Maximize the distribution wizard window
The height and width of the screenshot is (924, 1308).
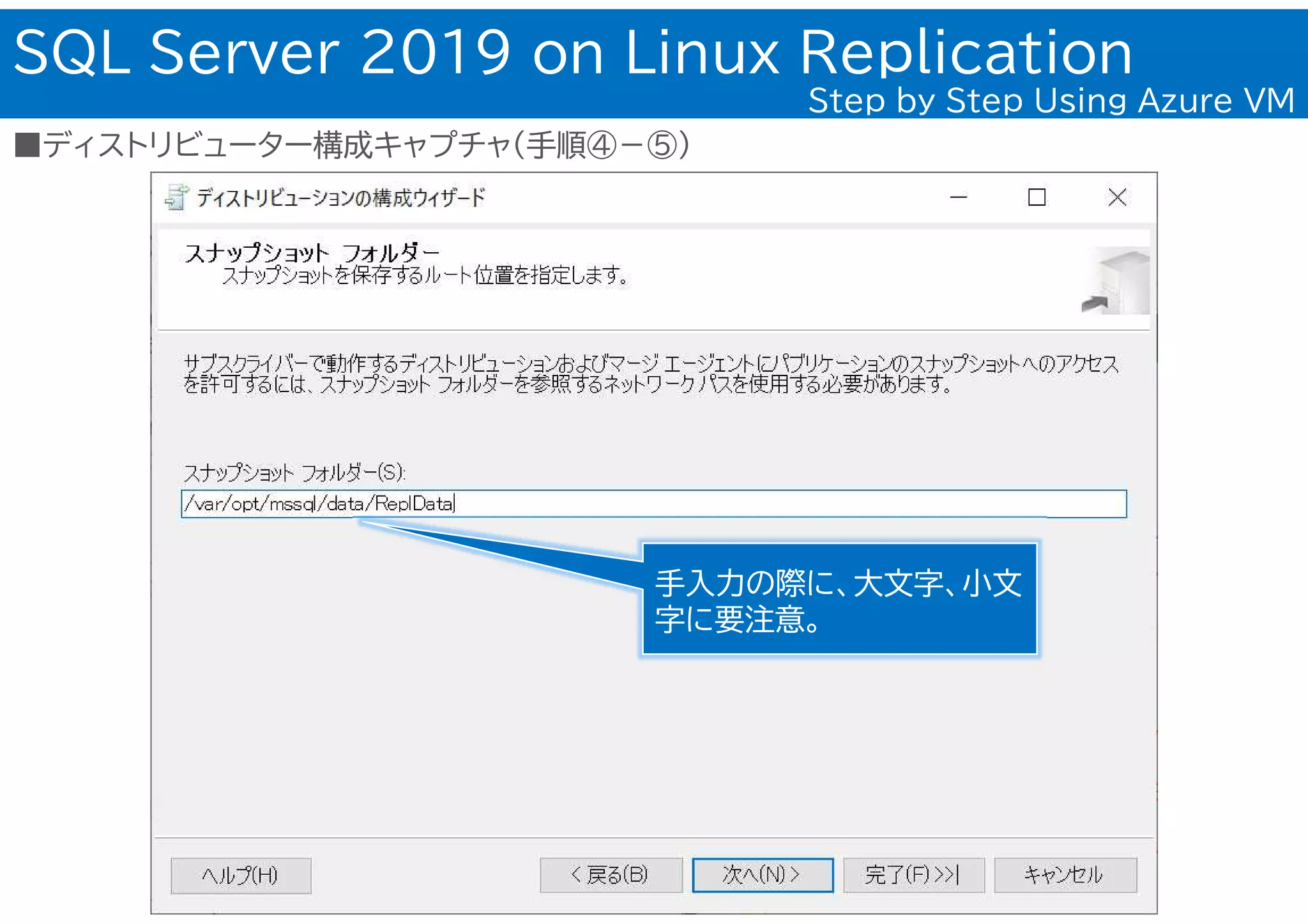pos(1037,197)
